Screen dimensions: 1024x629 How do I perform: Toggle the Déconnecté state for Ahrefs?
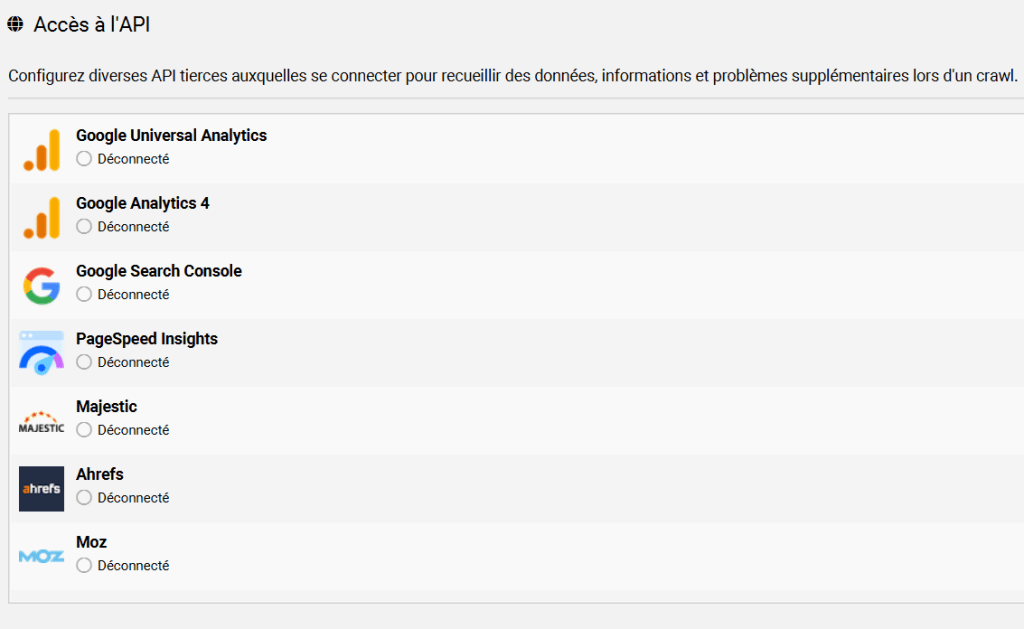click(x=84, y=497)
